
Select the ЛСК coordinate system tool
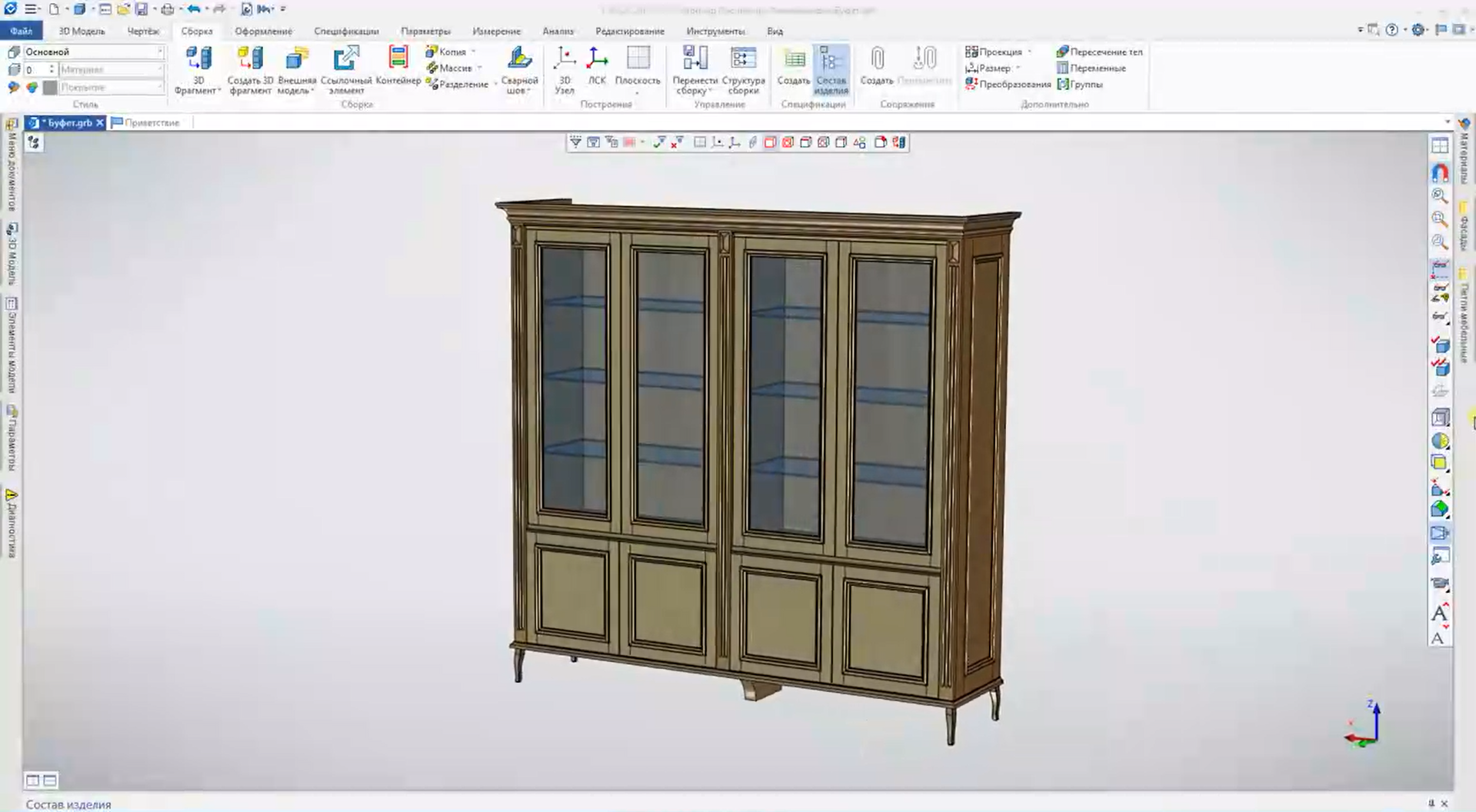pyautogui.click(x=597, y=66)
